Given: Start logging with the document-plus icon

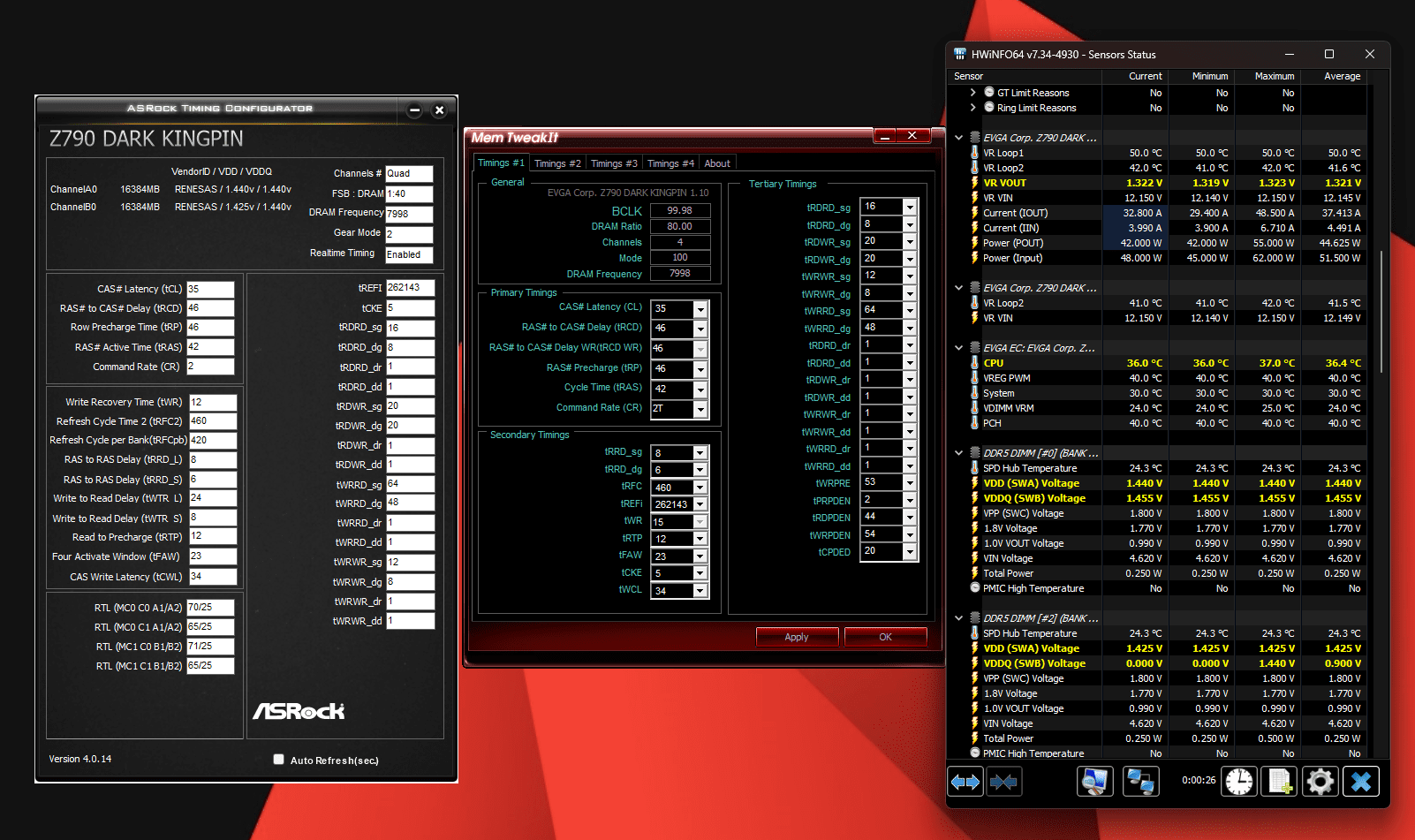Looking at the screenshot, I should [x=1280, y=782].
